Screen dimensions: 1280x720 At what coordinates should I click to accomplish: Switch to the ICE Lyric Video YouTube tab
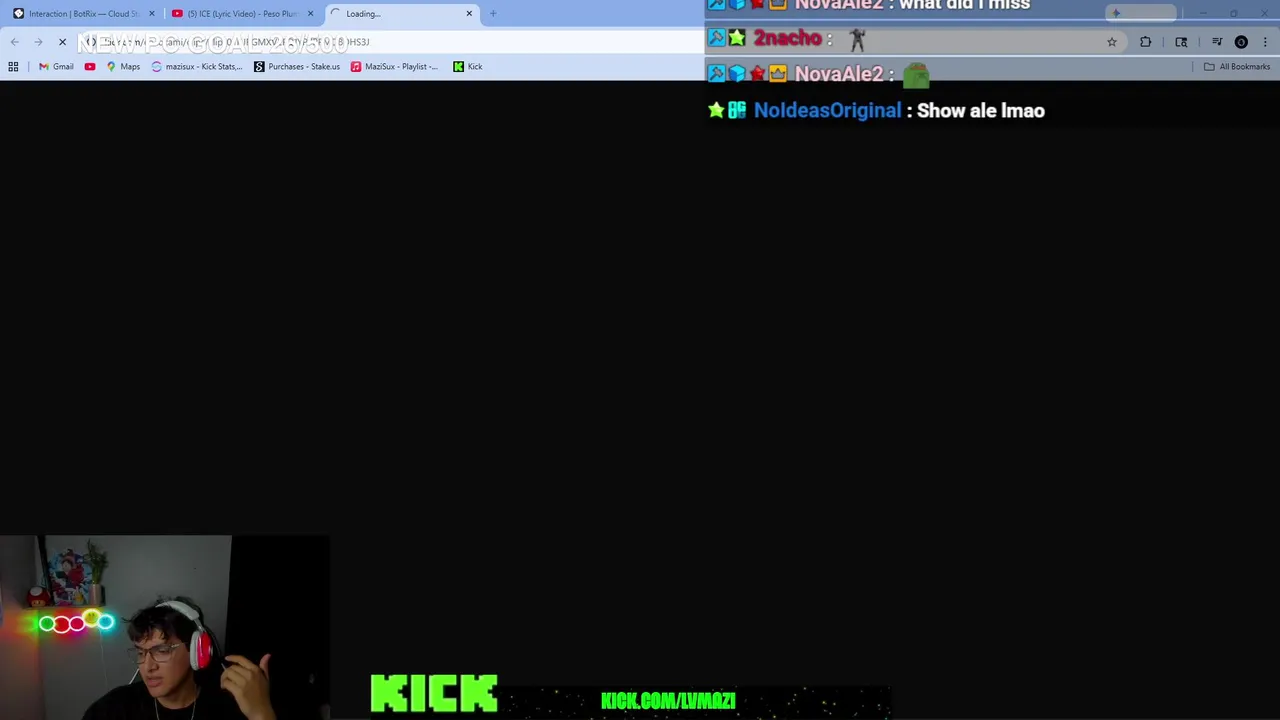click(242, 14)
